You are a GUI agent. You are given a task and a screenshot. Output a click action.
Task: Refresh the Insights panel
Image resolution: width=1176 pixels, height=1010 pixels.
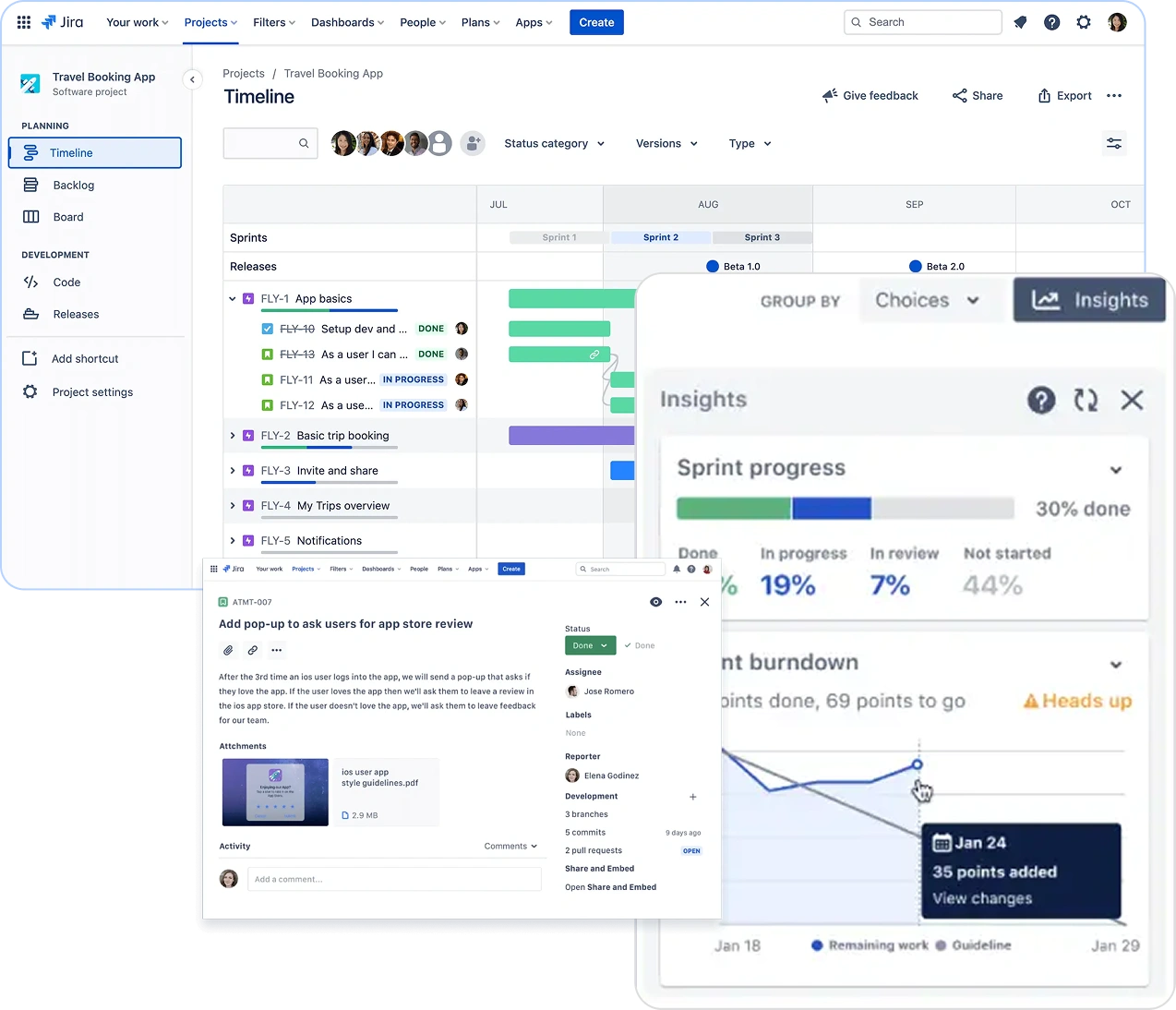click(1086, 400)
